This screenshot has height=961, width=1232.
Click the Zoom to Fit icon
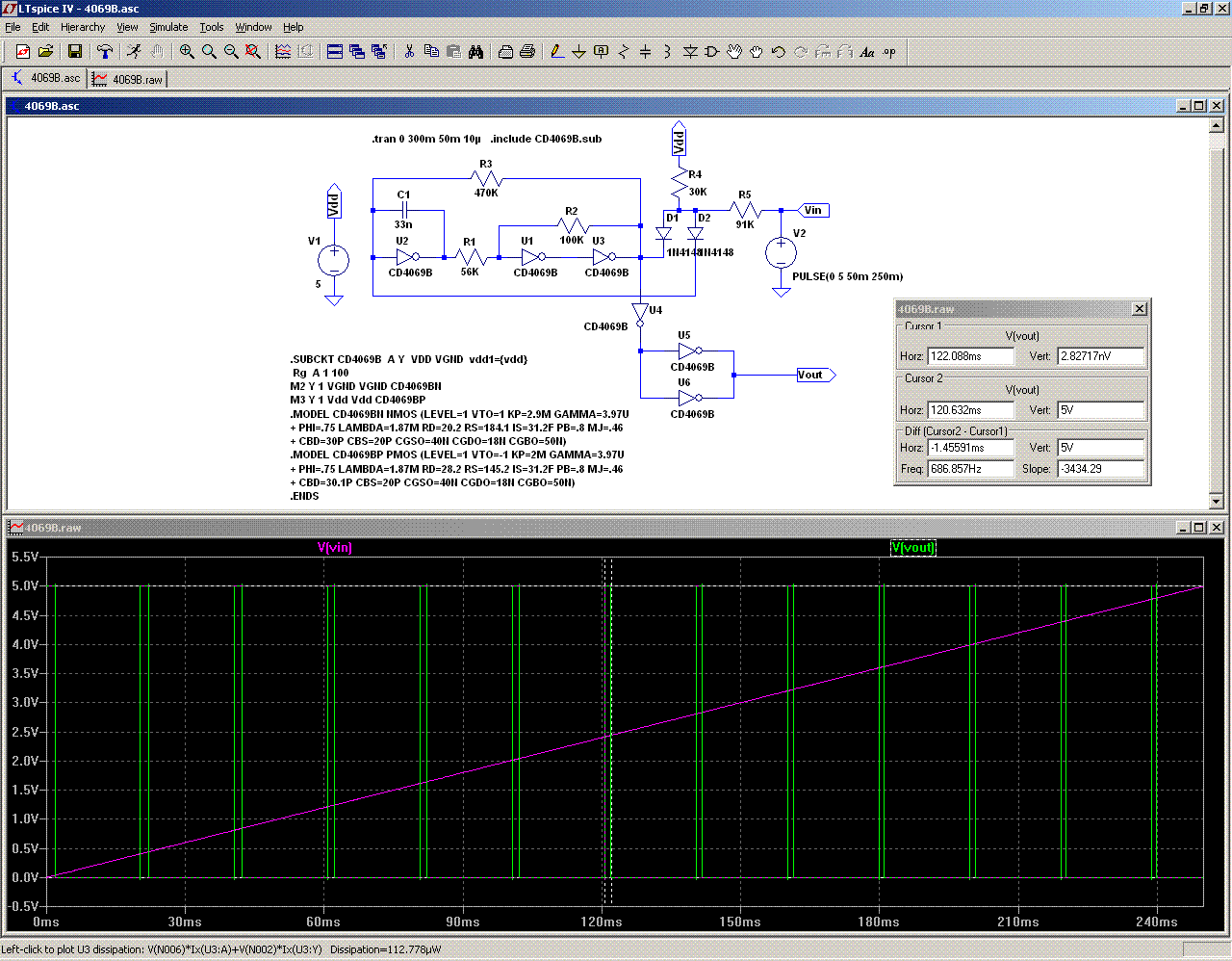point(253,52)
